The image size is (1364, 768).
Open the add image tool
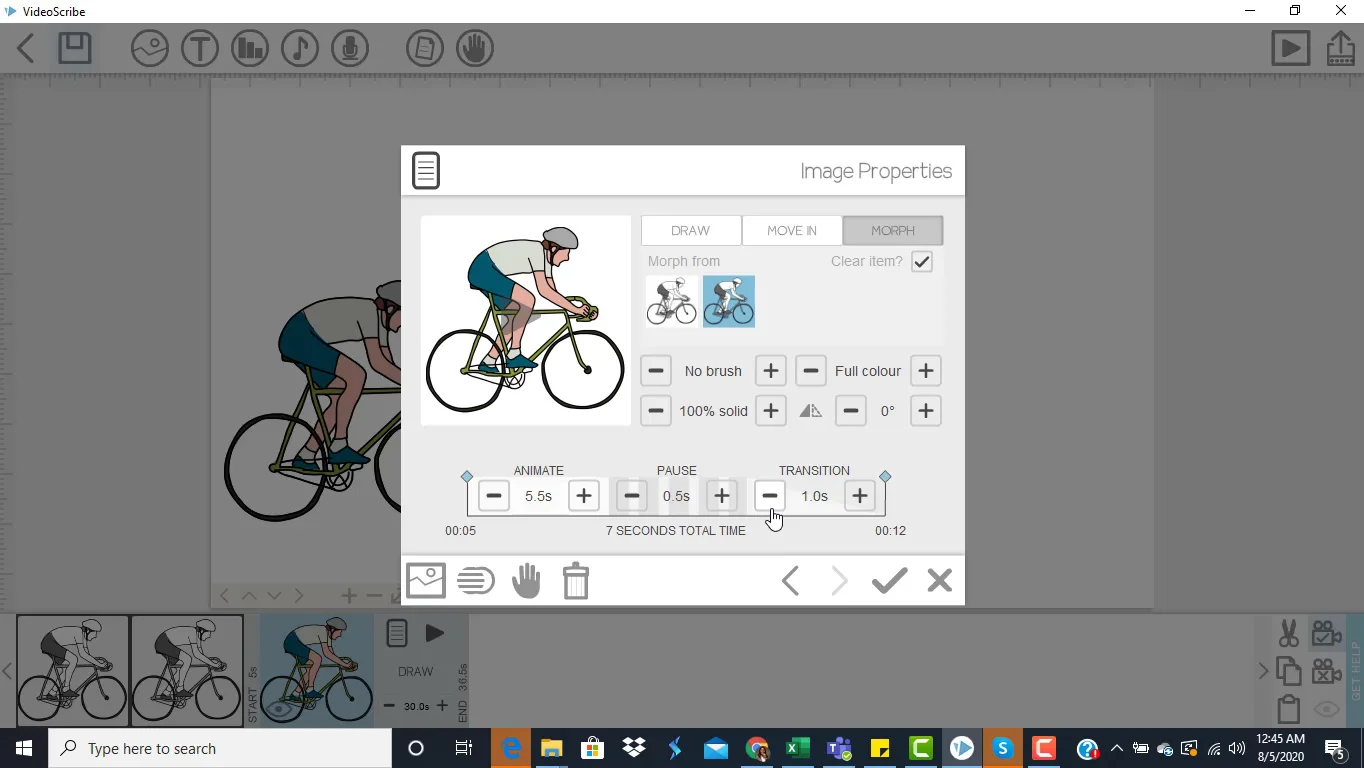click(150, 48)
